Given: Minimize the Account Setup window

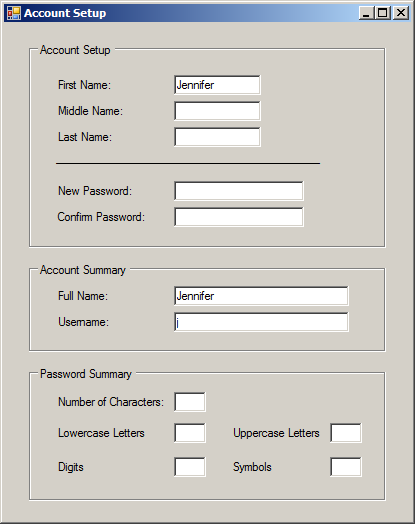Looking at the screenshot, I should click(367, 13).
